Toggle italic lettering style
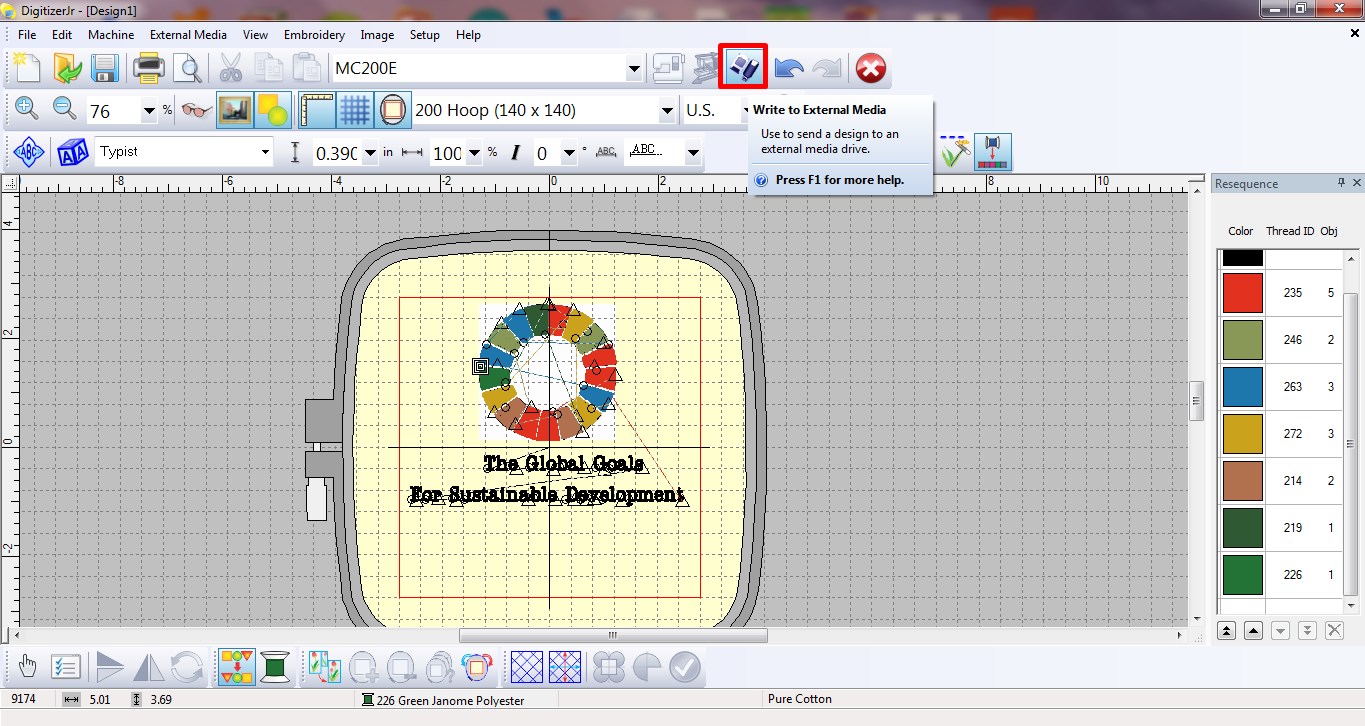 tap(516, 153)
